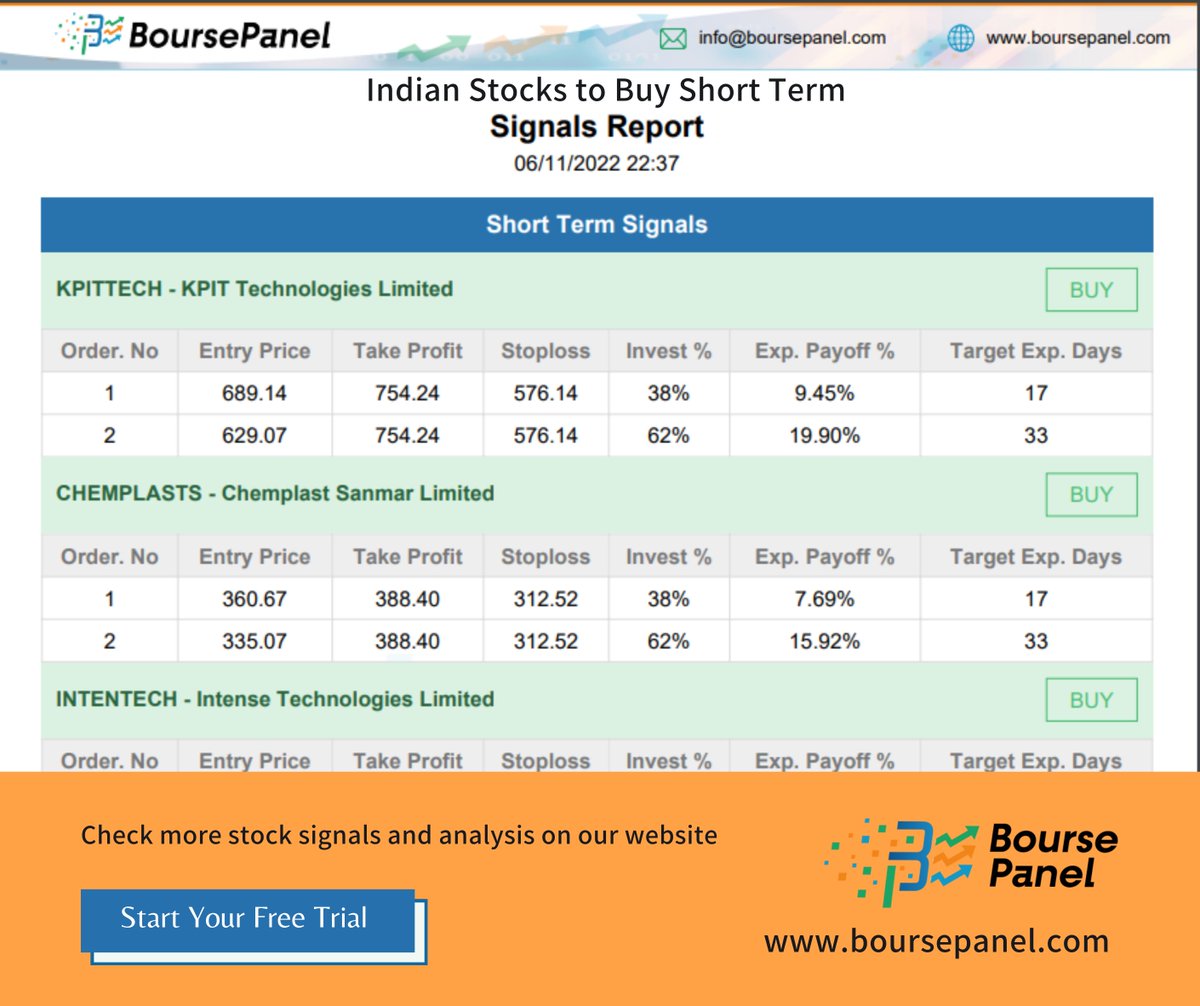The width and height of the screenshot is (1200, 1006).
Task: Click CHEMPLASTS - Chemplast Sanmar Limited title
Action: (275, 493)
